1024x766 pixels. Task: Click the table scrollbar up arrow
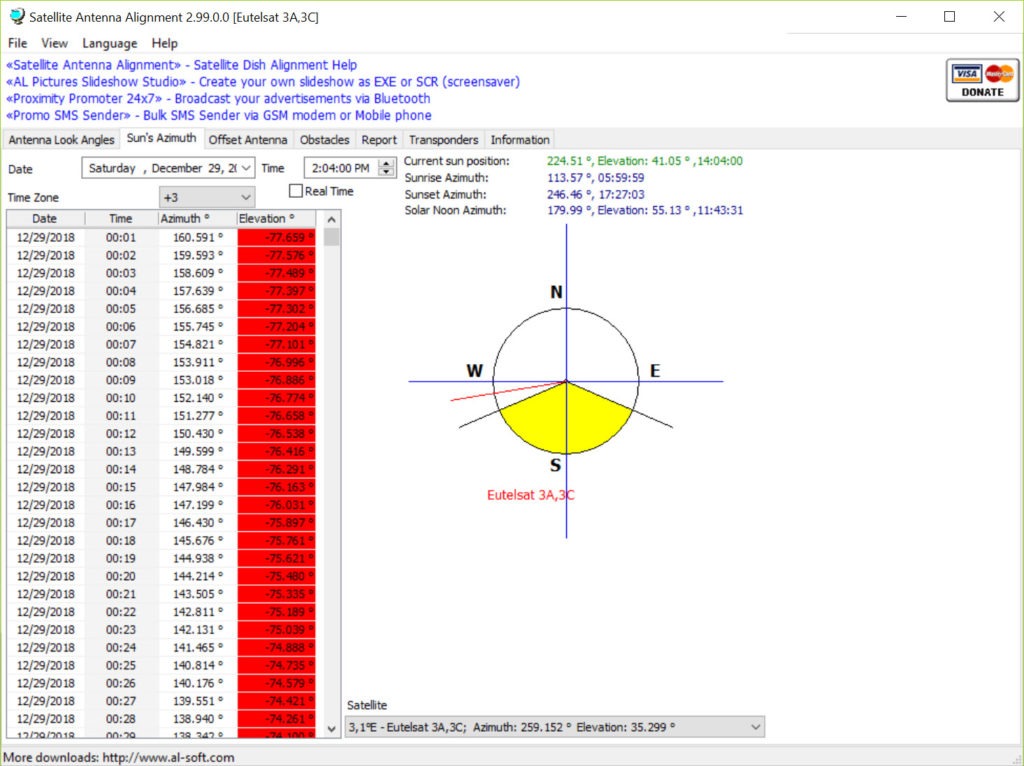[332, 219]
